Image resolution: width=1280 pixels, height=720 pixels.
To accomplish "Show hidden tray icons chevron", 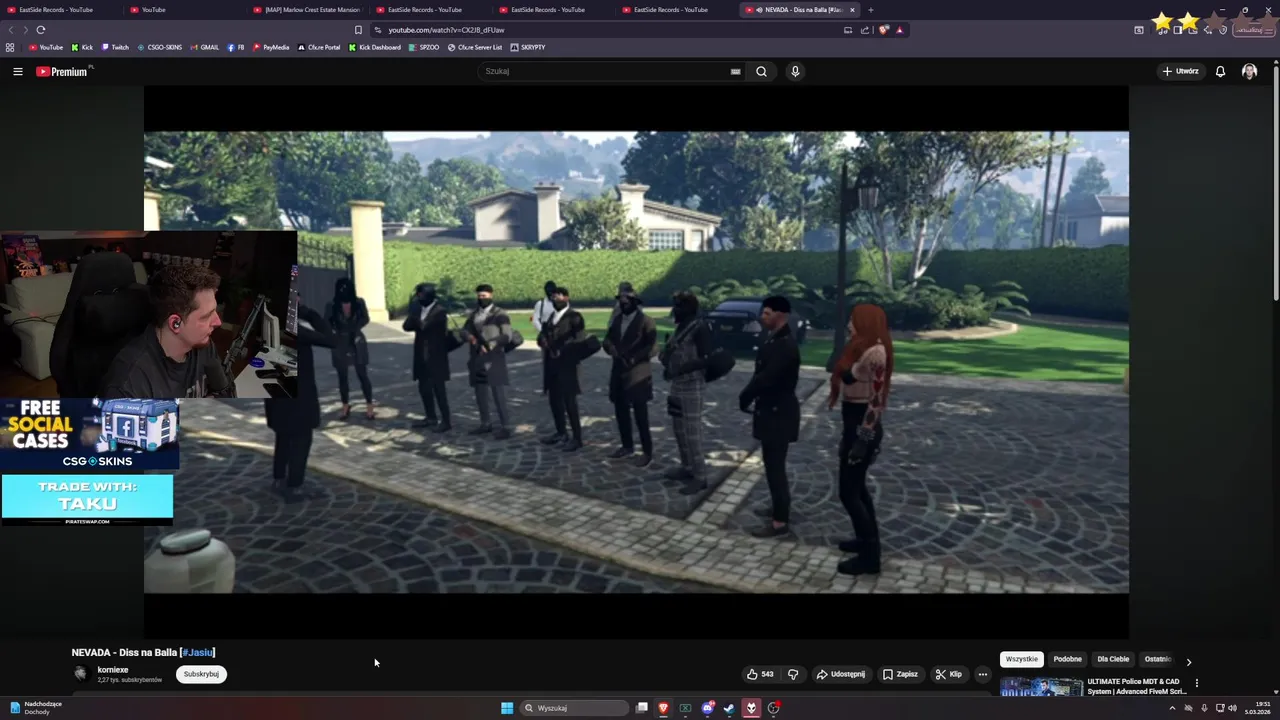I will 1172,708.
